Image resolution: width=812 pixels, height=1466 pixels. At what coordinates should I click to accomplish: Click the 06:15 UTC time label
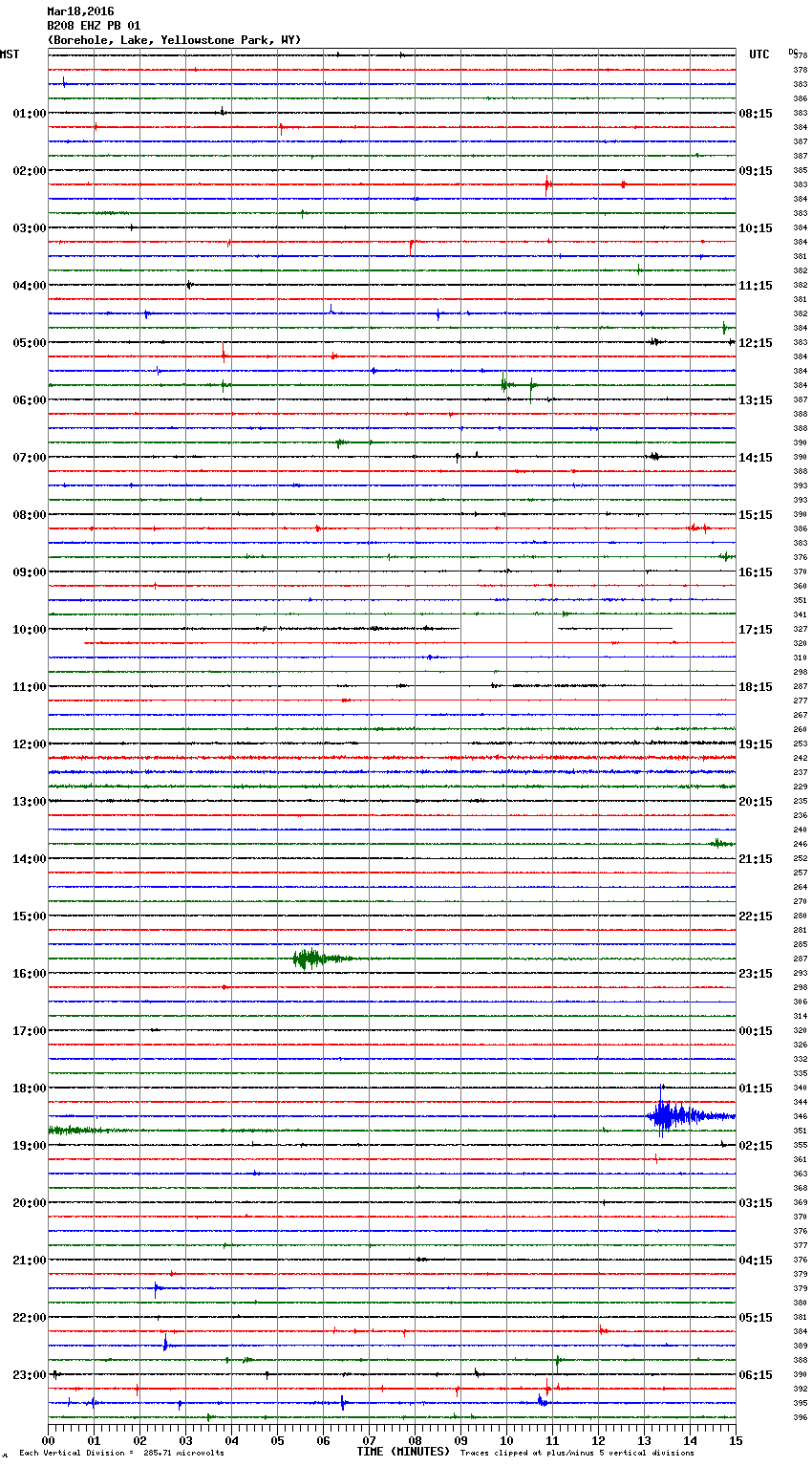[756, 1375]
